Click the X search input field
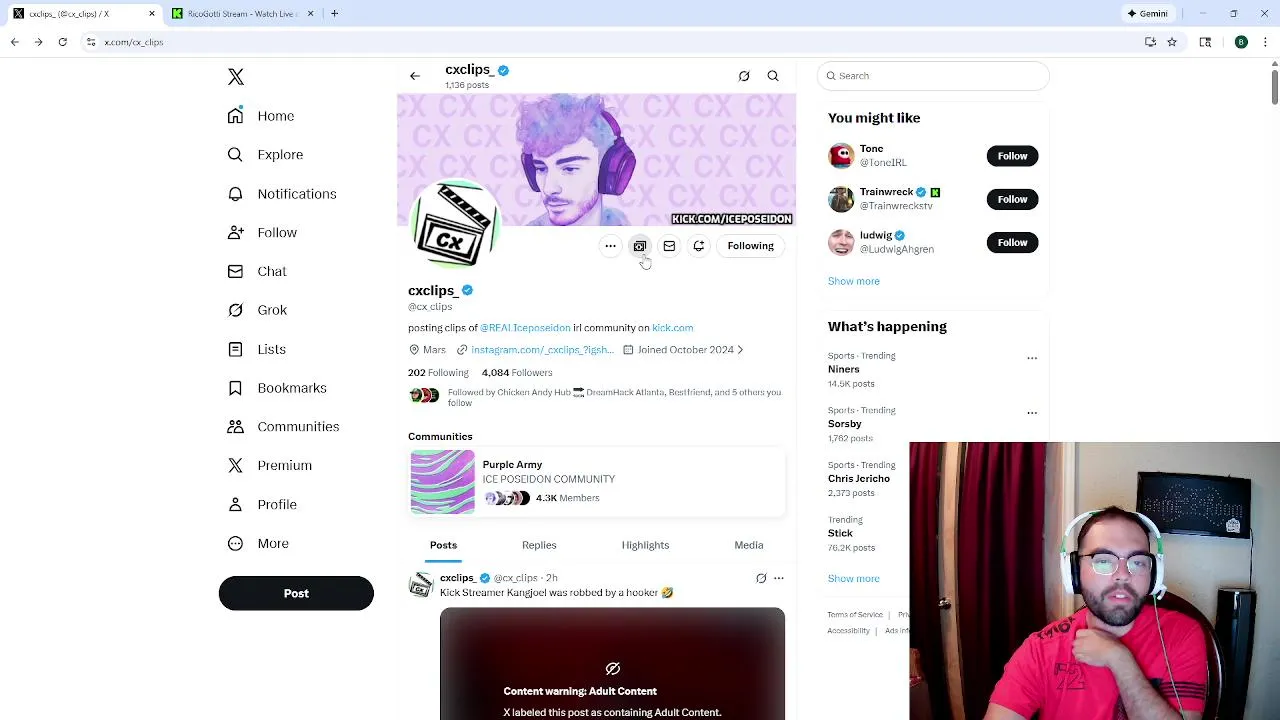The width and height of the screenshot is (1280, 720). [x=933, y=76]
